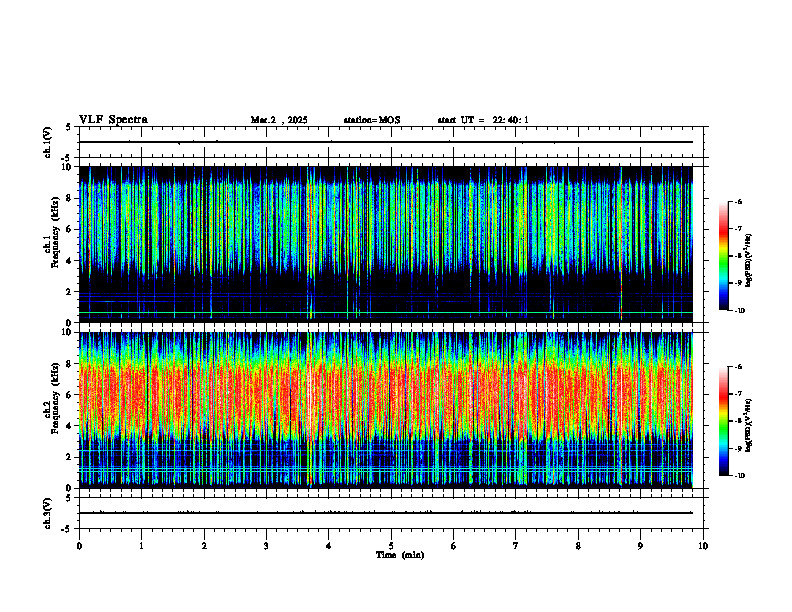Viewport: 792px width, 612px height.
Task: Click the "VLF Spectra" plot title
Action: click(113, 120)
